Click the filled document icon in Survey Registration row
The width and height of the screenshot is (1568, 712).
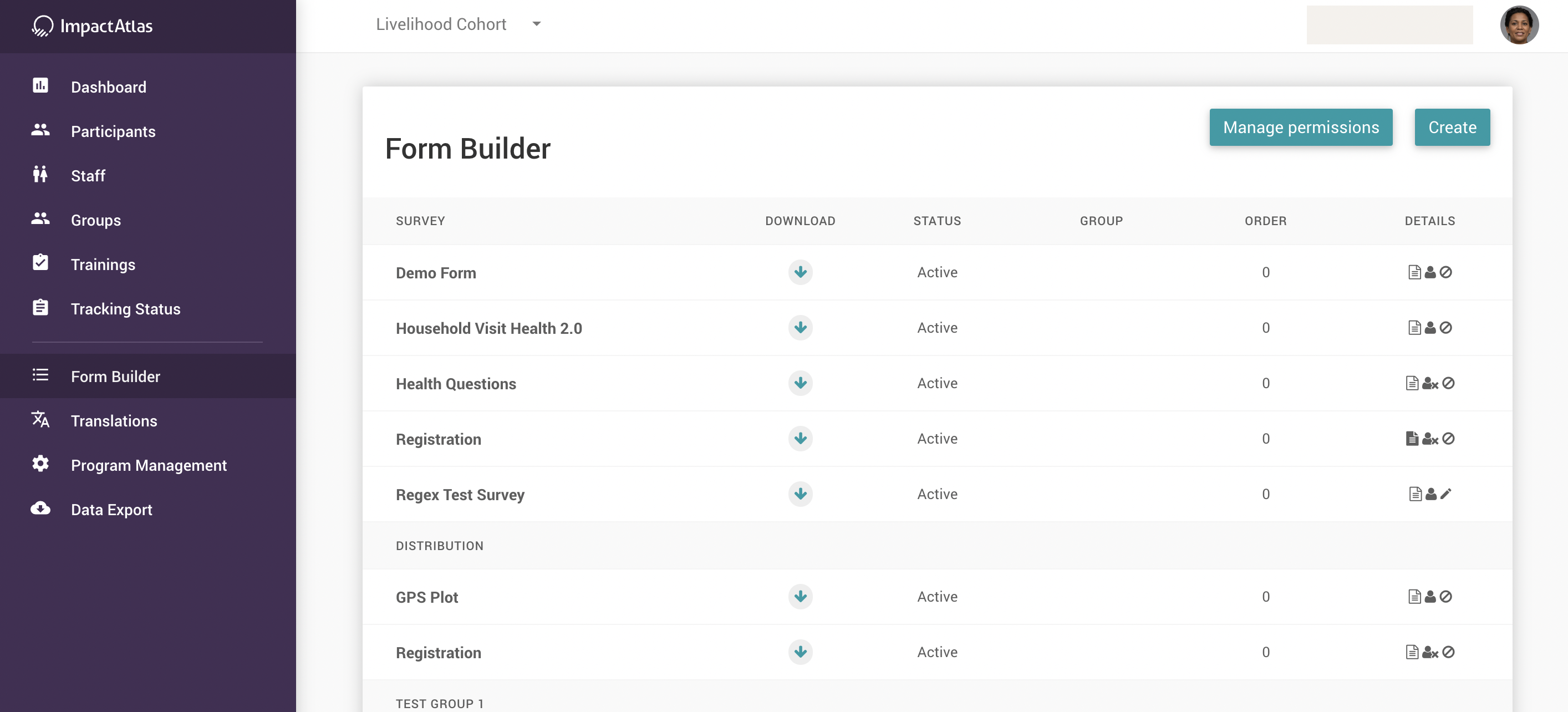pyautogui.click(x=1412, y=438)
